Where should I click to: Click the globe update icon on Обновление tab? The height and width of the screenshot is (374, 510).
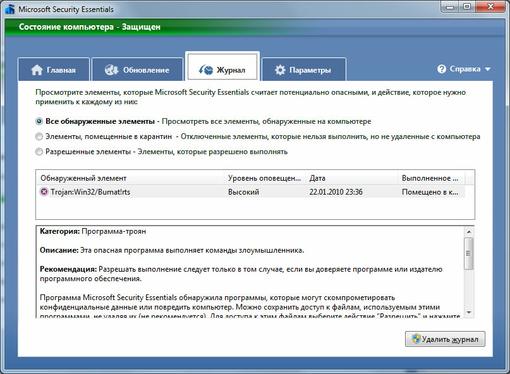click(x=111, y=70)
